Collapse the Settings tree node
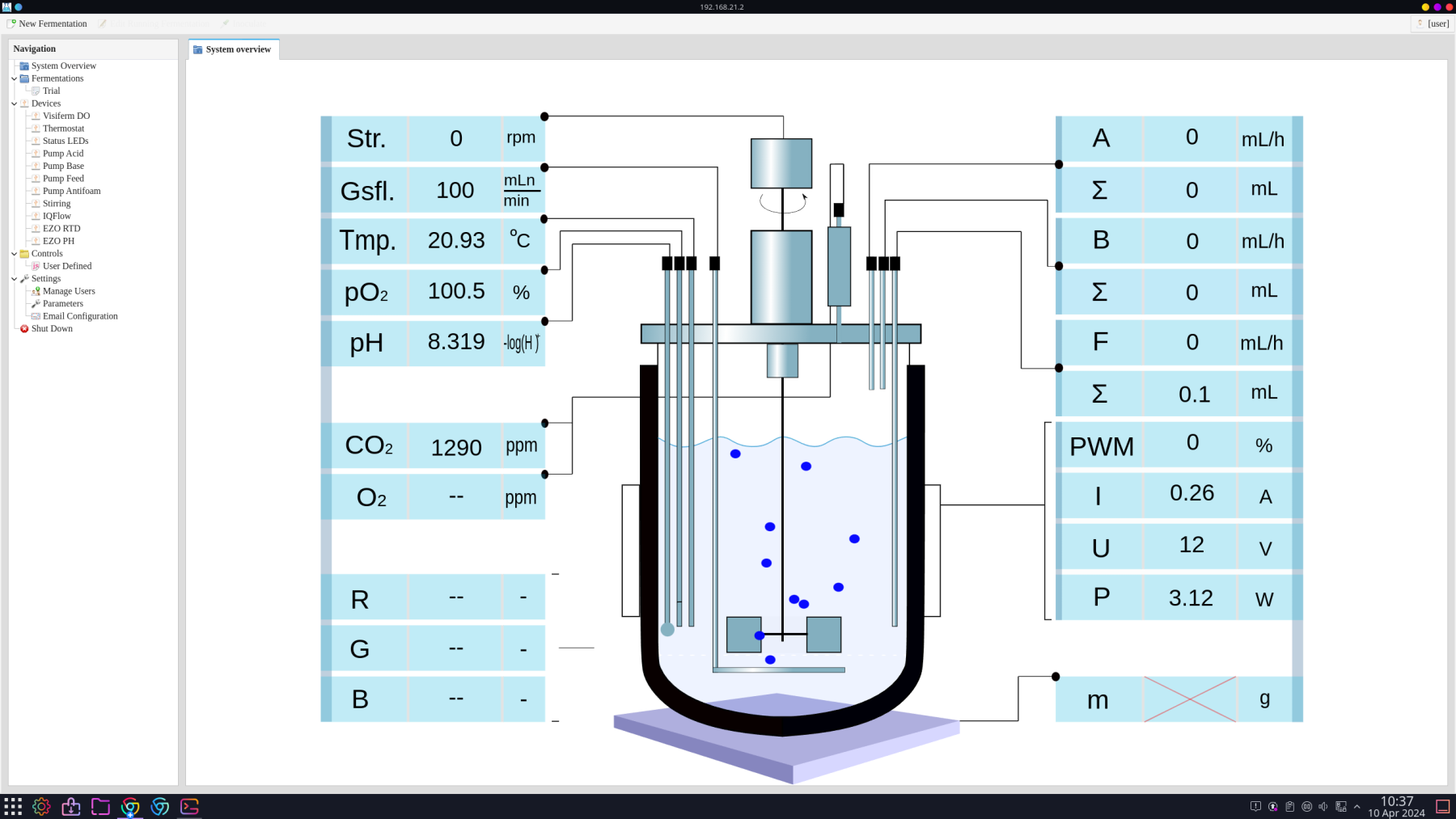Viewport: 1456px width, 819px height. point(14,279)
